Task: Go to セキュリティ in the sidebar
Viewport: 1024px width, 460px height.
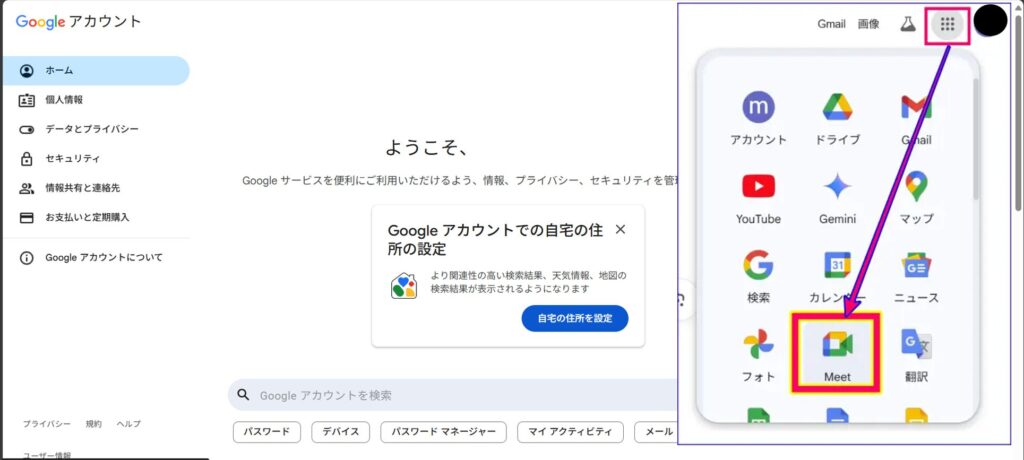Action: click(72, 158)
